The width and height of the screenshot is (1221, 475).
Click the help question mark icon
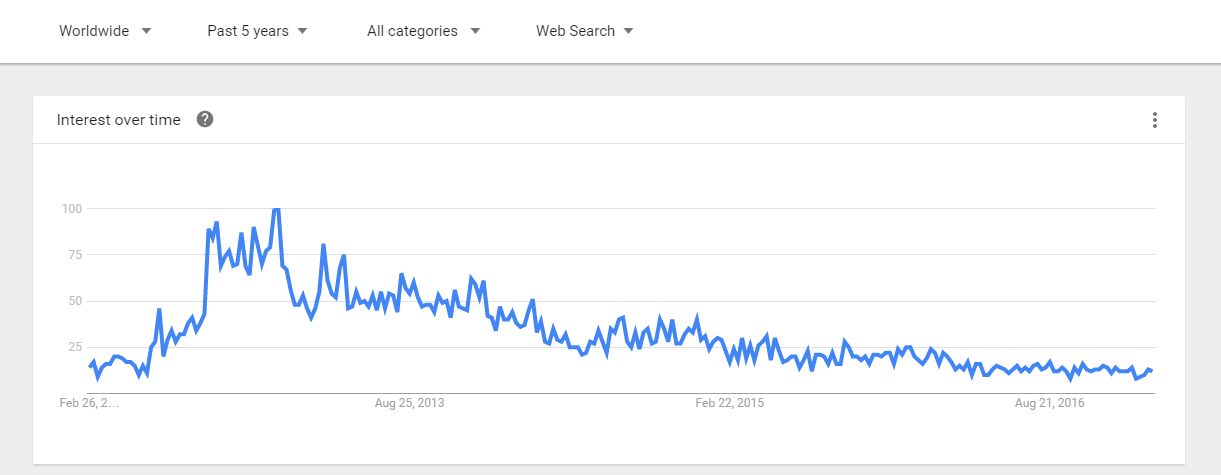(205, 120)
